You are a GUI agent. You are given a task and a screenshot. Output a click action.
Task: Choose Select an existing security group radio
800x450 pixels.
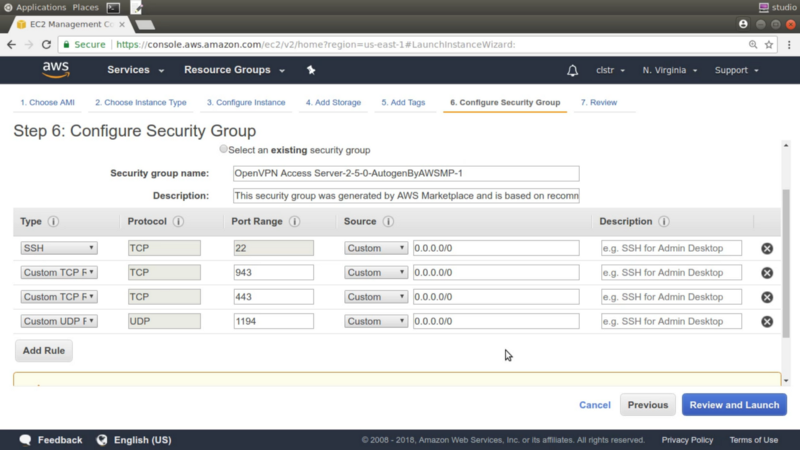223,149
